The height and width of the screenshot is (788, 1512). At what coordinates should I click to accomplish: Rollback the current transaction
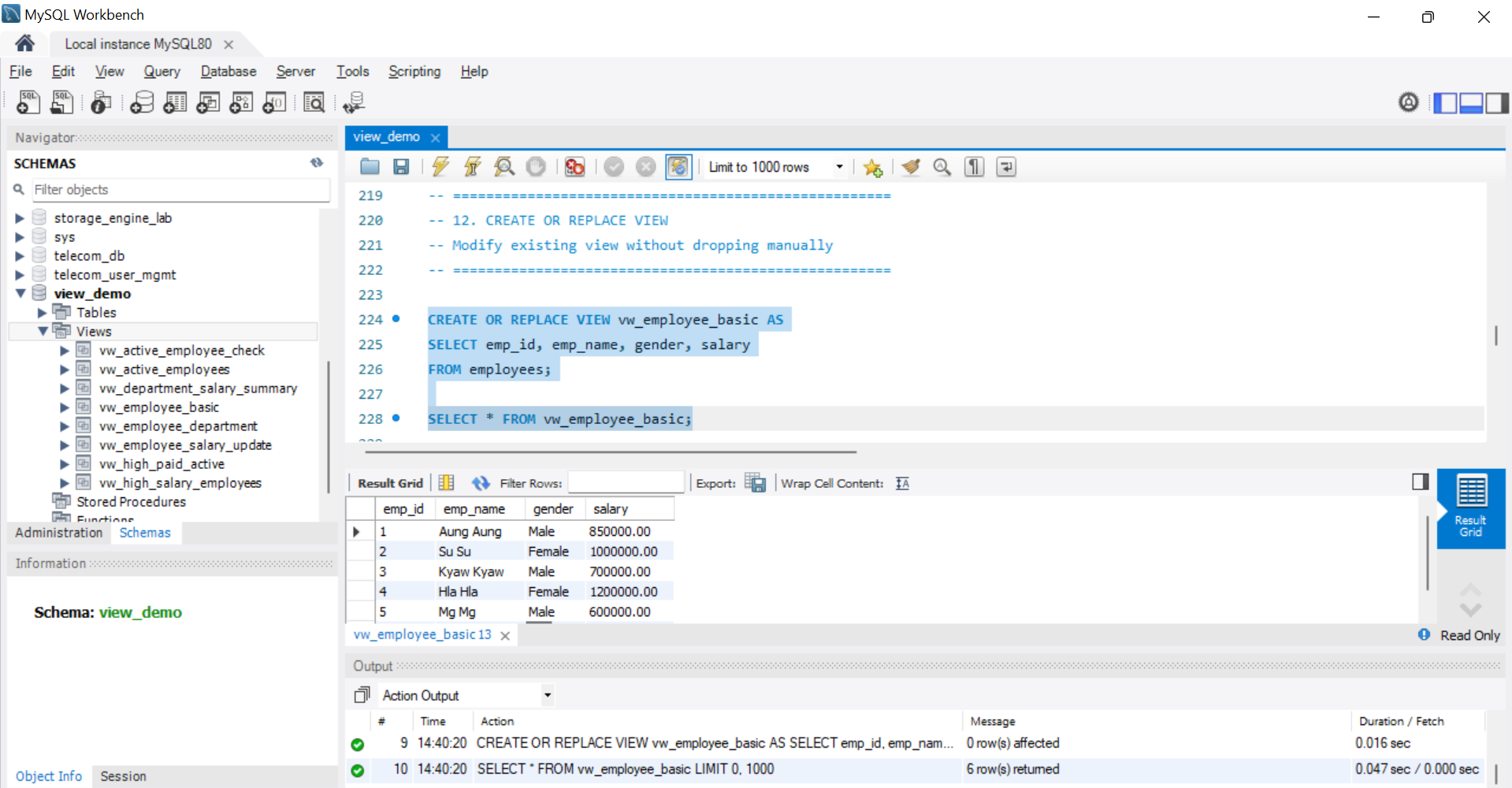645,167
